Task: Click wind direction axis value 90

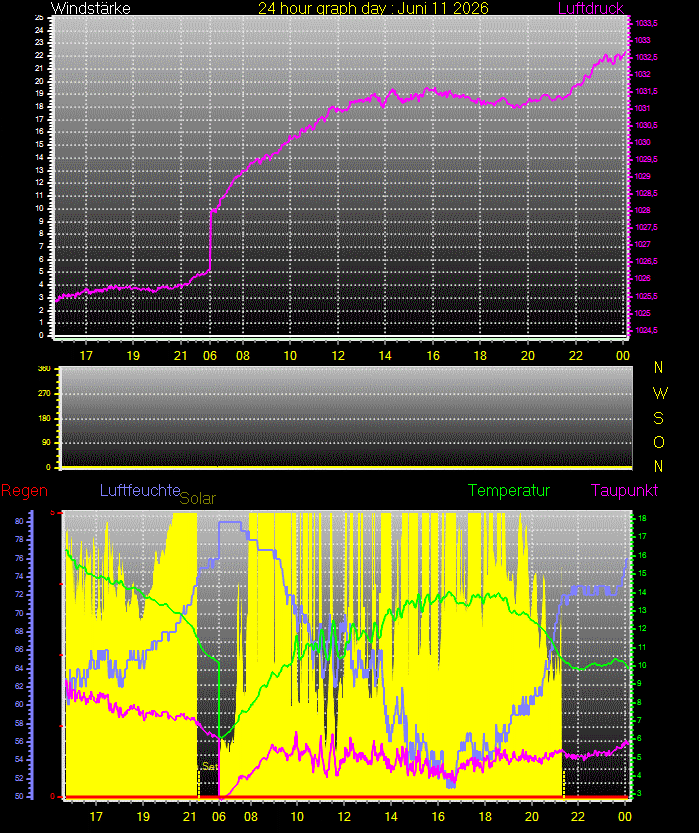Action: point(47,443)
